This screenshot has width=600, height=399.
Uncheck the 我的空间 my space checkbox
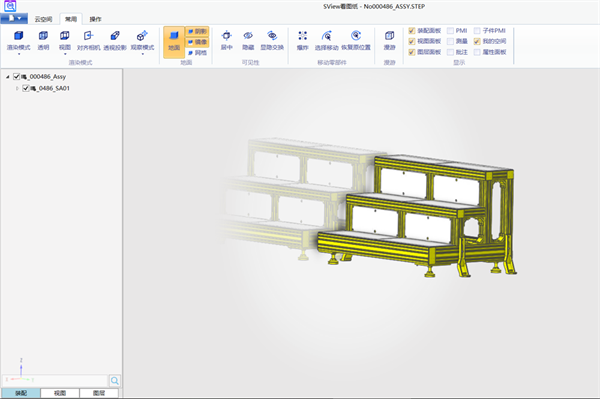(477, 41)
